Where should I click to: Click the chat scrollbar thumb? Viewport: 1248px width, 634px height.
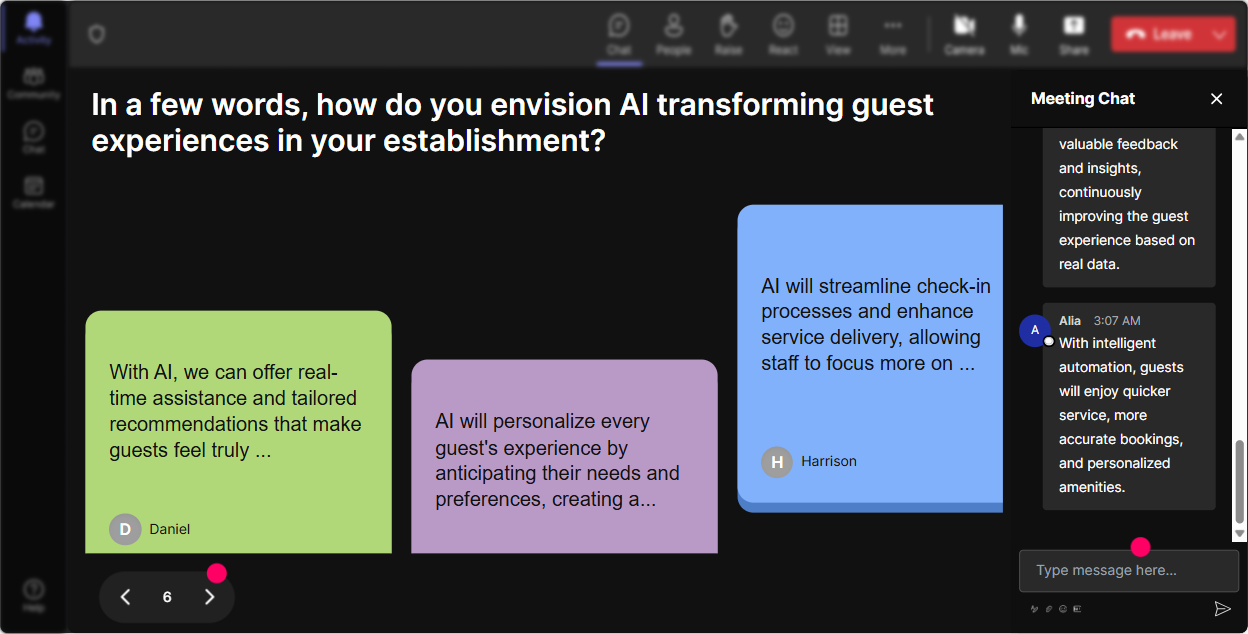pos(1240,481)
